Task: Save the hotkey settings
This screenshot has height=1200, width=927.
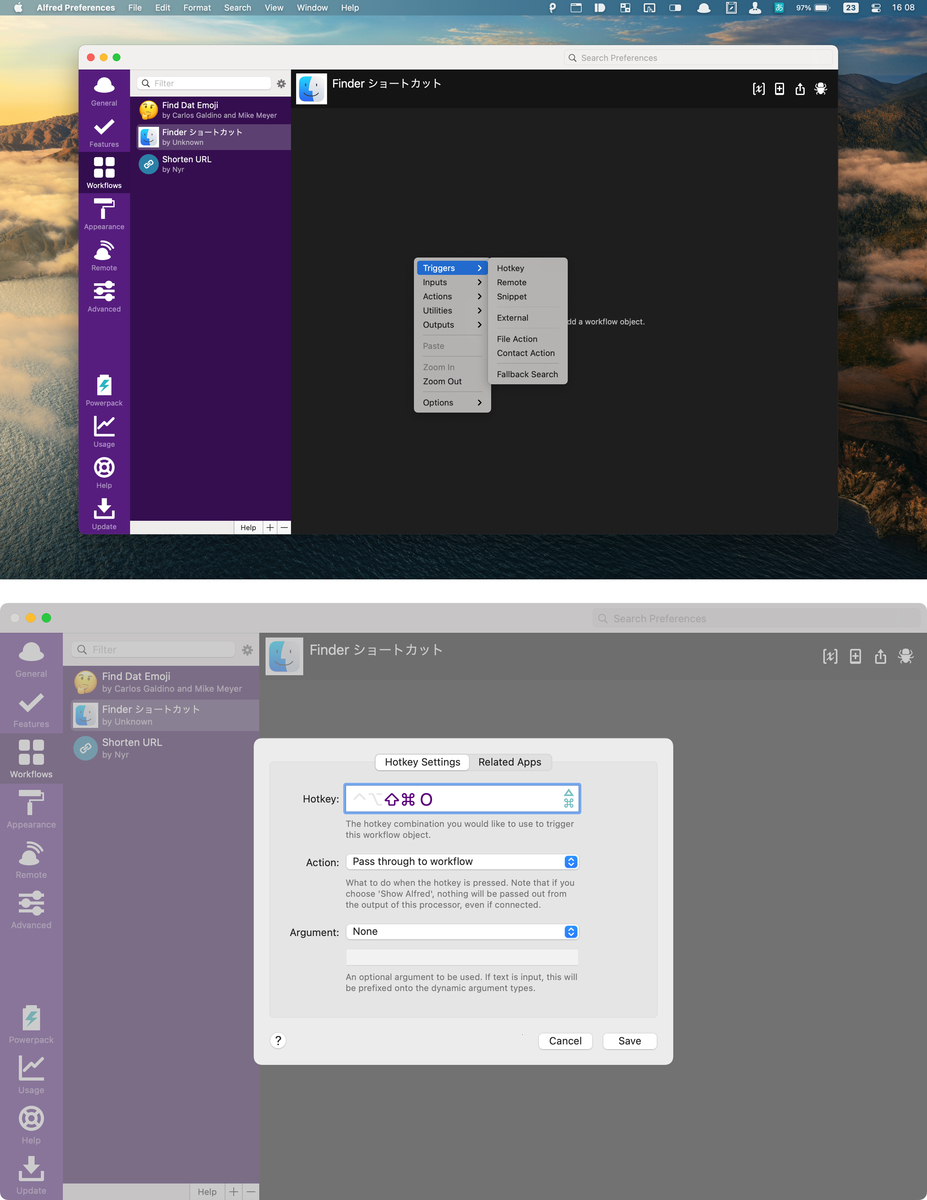Action: click(x=630, y=1041)
